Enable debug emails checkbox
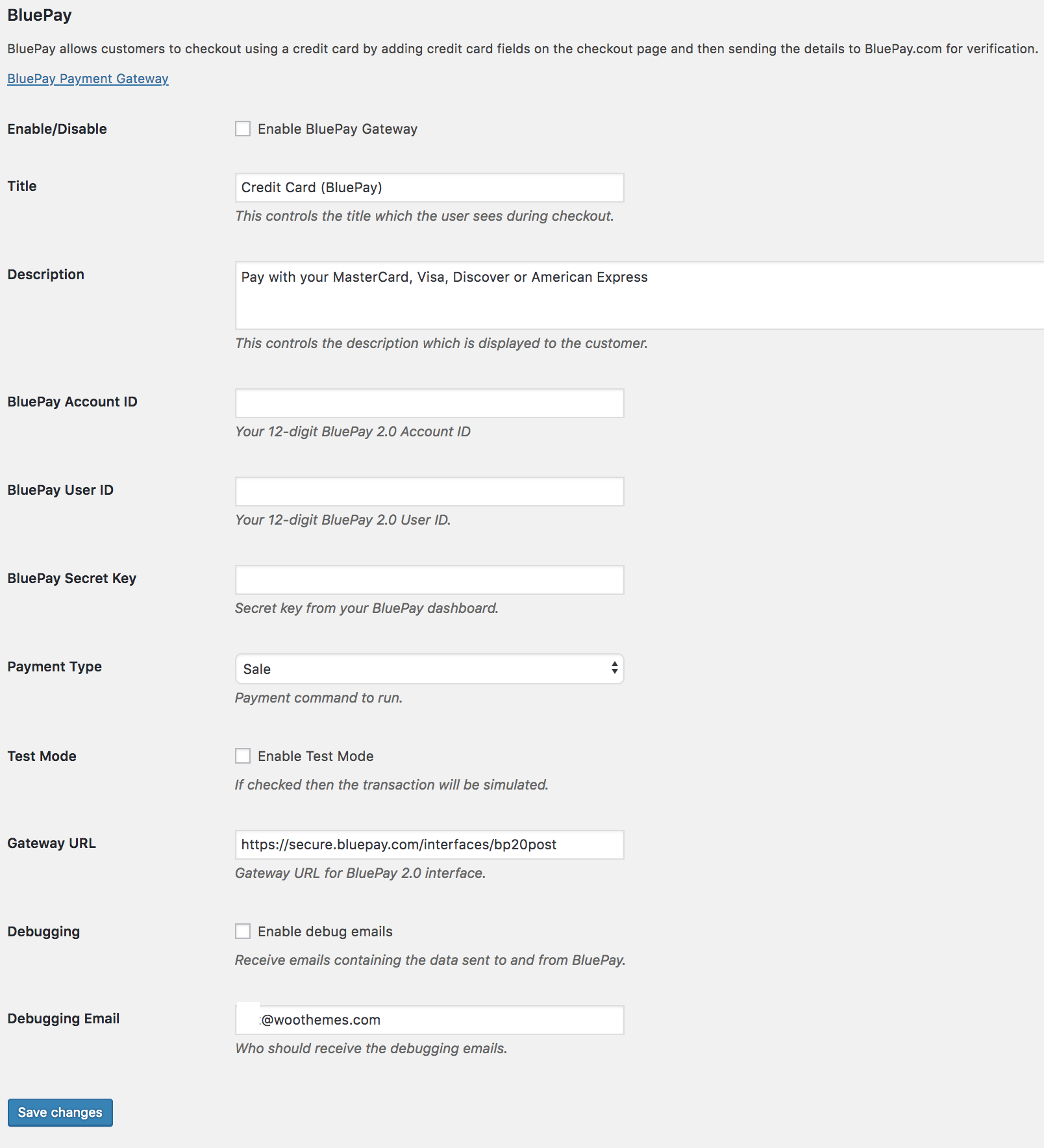The width and height of the screenshot is (1044, 1148). coord(243,931)
